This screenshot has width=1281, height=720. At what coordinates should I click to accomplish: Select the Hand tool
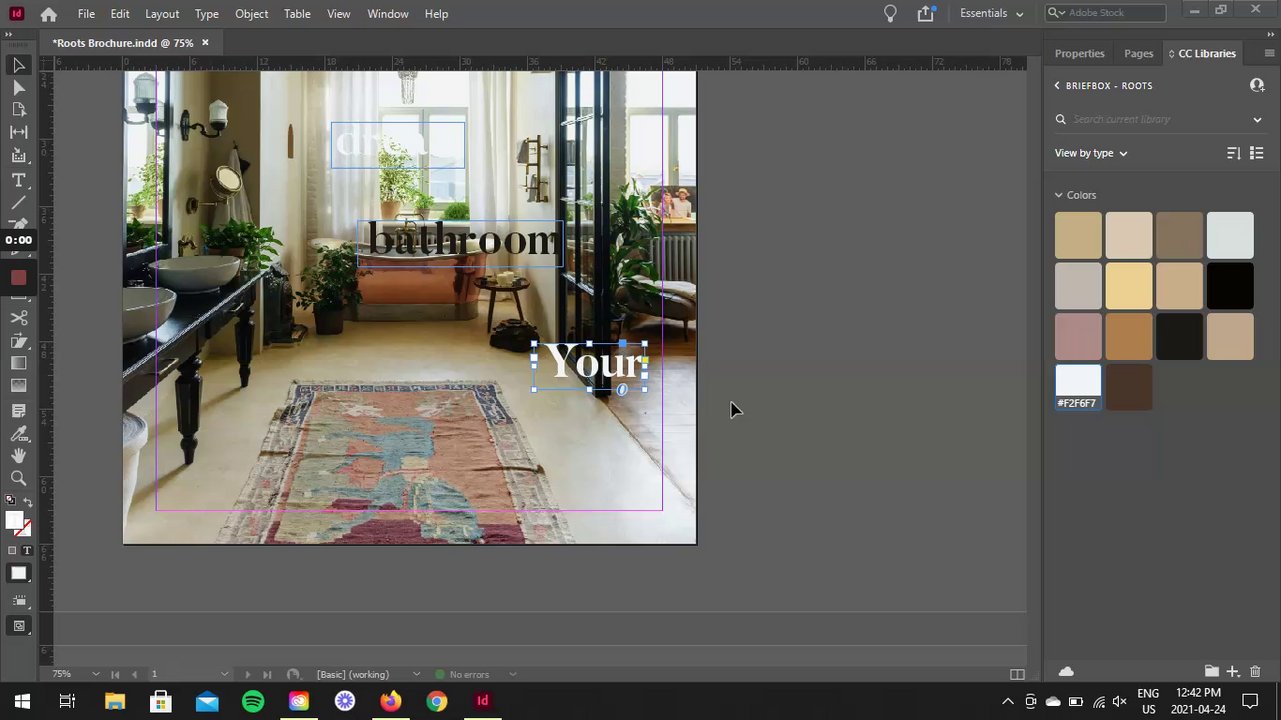tap(18, 456)
